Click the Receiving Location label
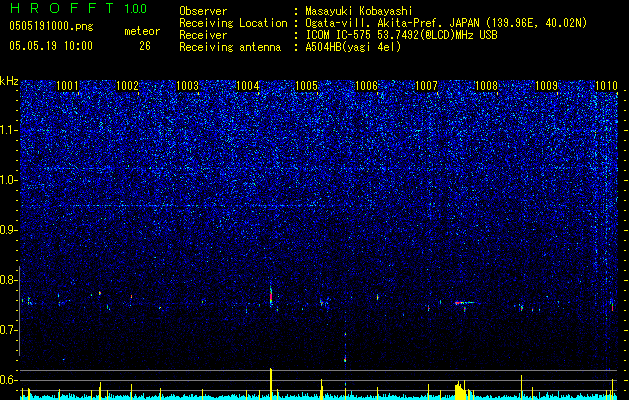The image size is (629, 400). [233, 23]
